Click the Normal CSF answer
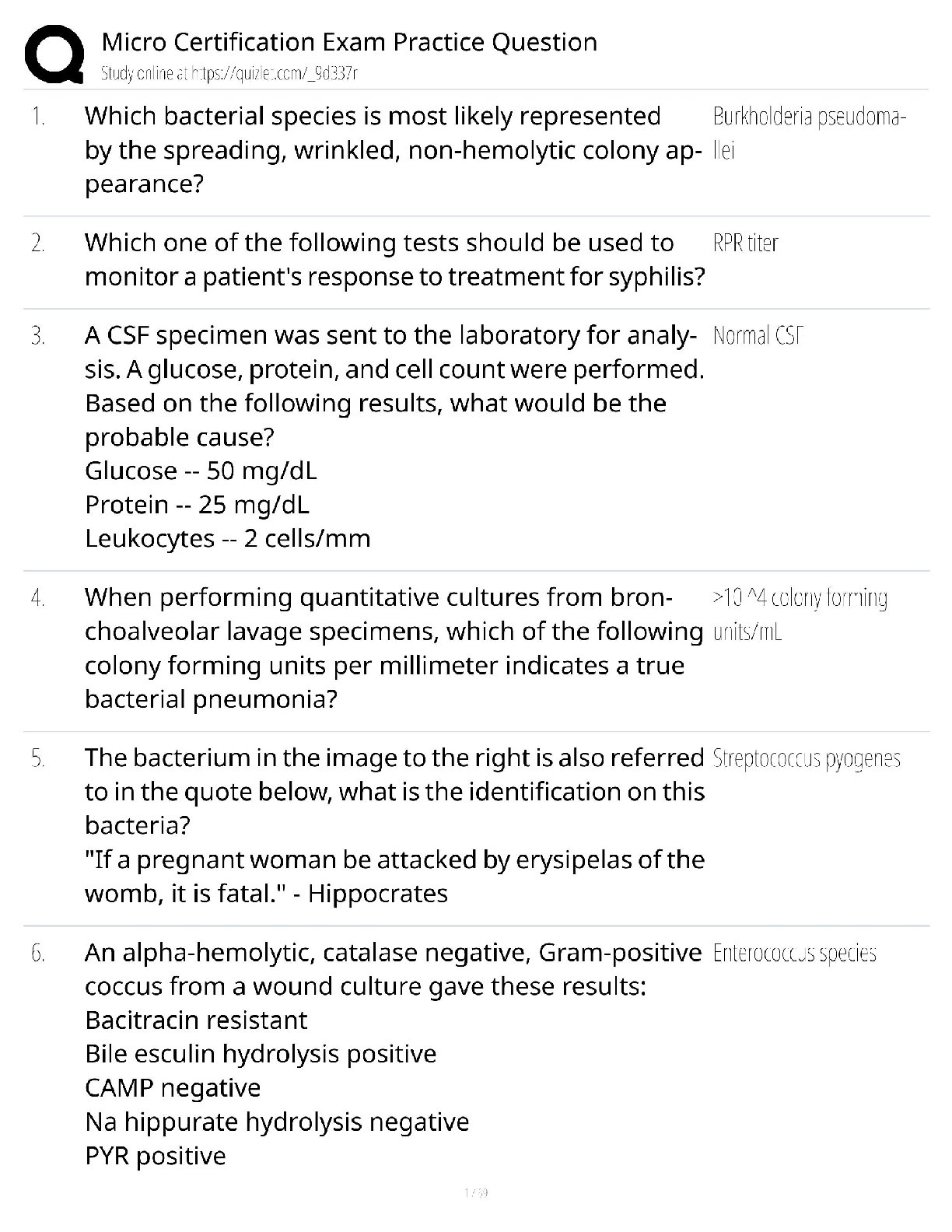The height and width of the screenshot is (1232, 952). (757, 336)
